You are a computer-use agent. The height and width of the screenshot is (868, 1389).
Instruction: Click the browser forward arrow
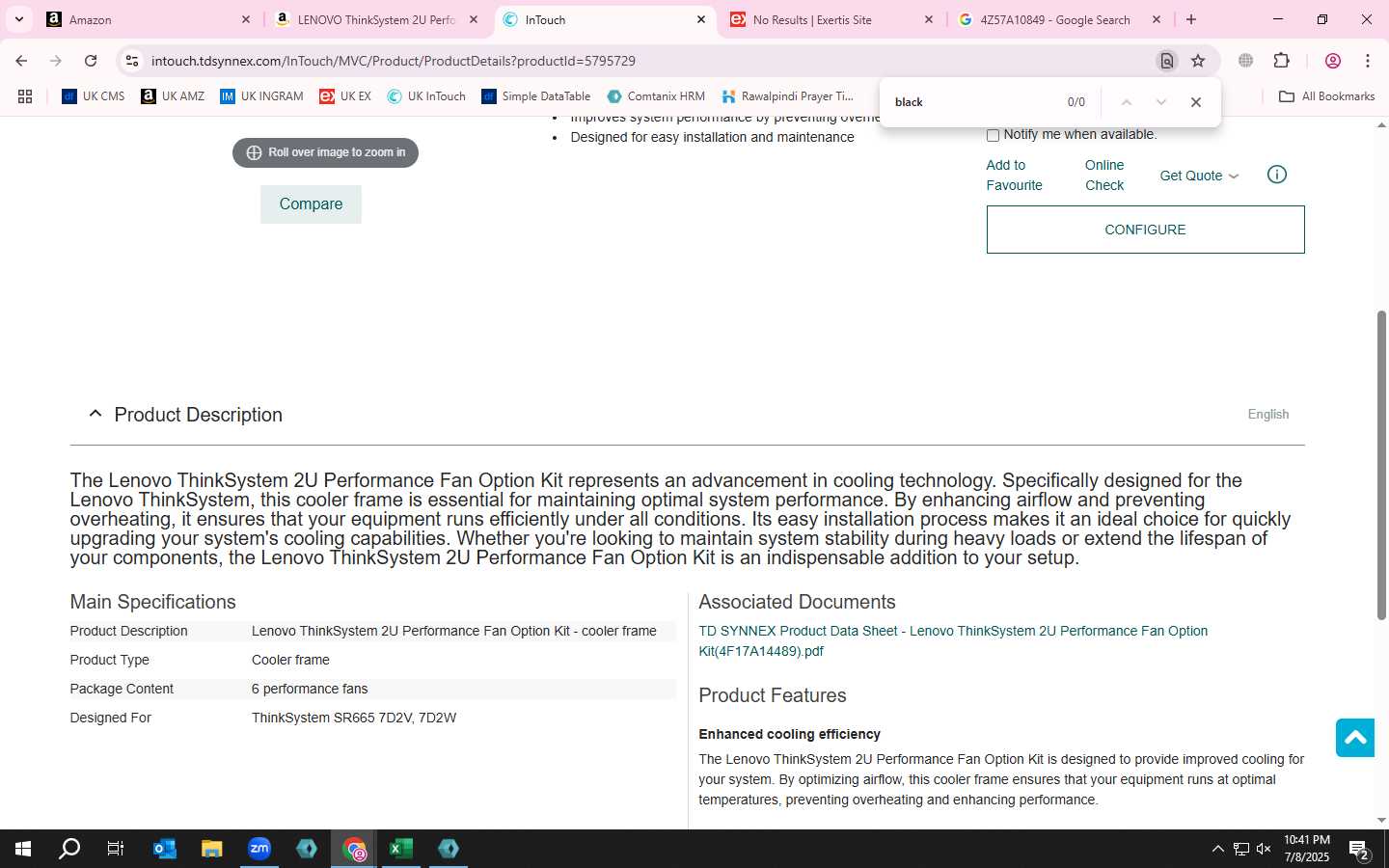(x=56, y=61)
